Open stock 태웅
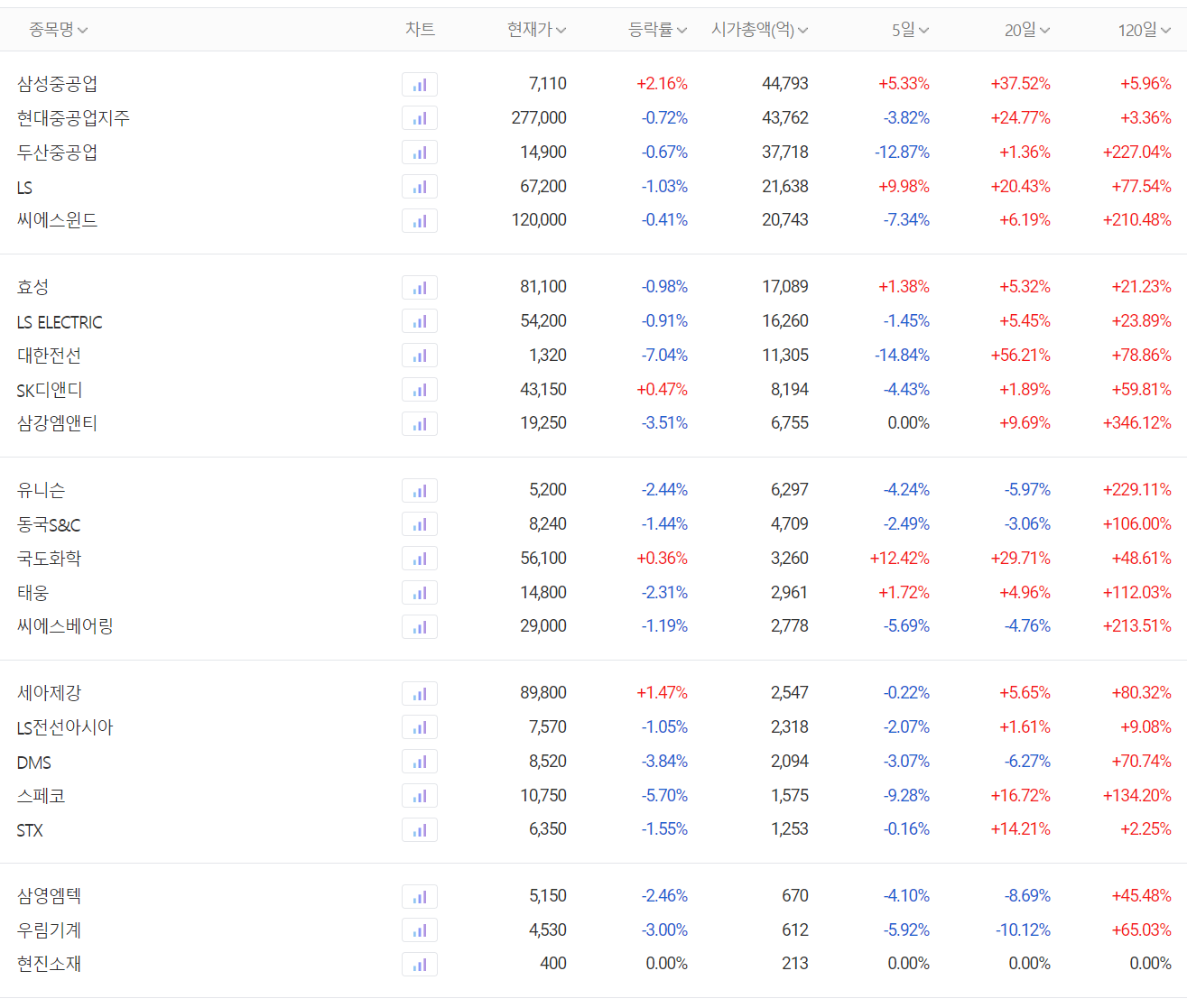This screenshot has width=1187, height=1008. coord(32,593)
